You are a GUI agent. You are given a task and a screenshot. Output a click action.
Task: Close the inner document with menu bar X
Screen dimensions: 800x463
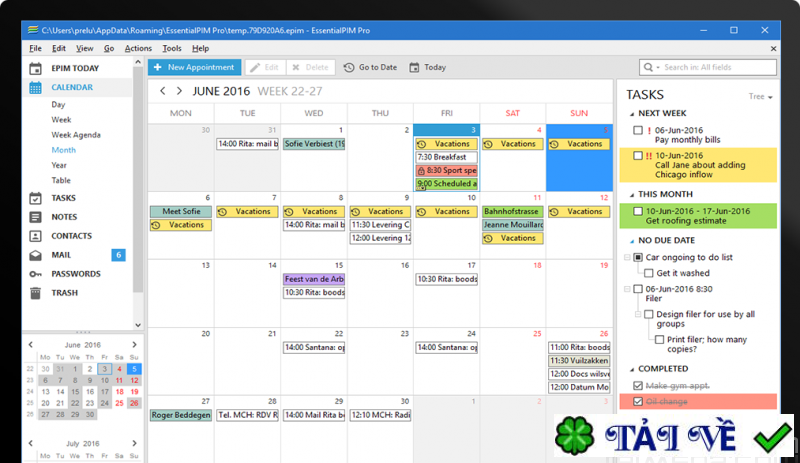pyautogui.click(x=773, y=48)
